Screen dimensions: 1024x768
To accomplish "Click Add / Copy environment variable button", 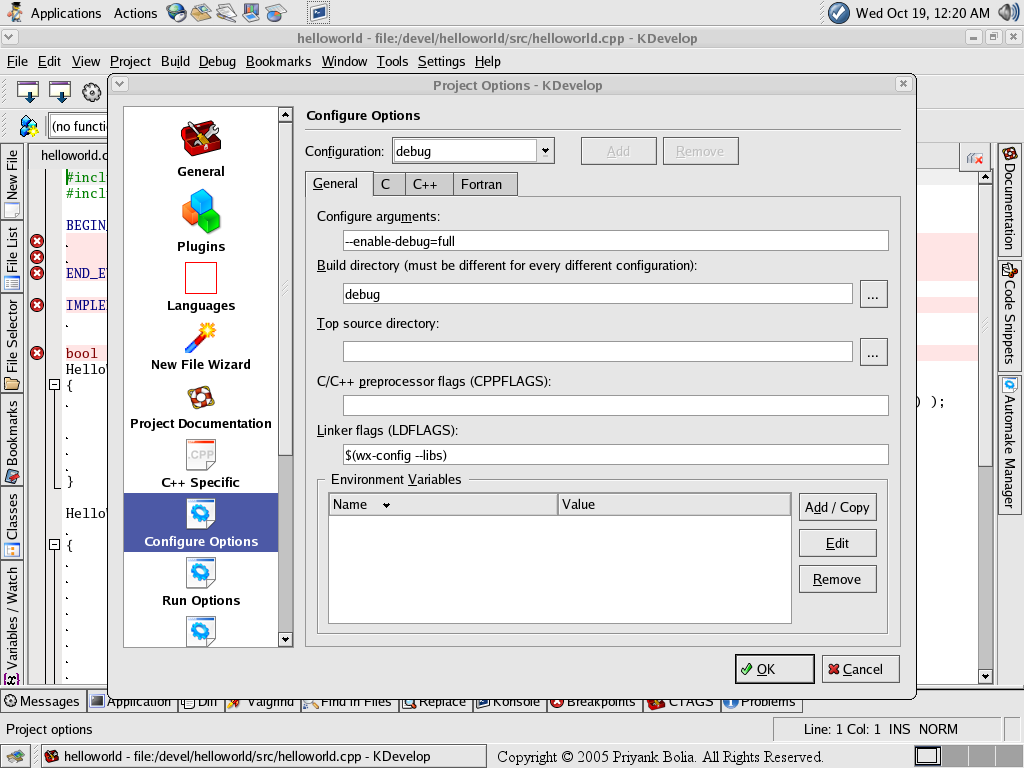I will (837, 507).
